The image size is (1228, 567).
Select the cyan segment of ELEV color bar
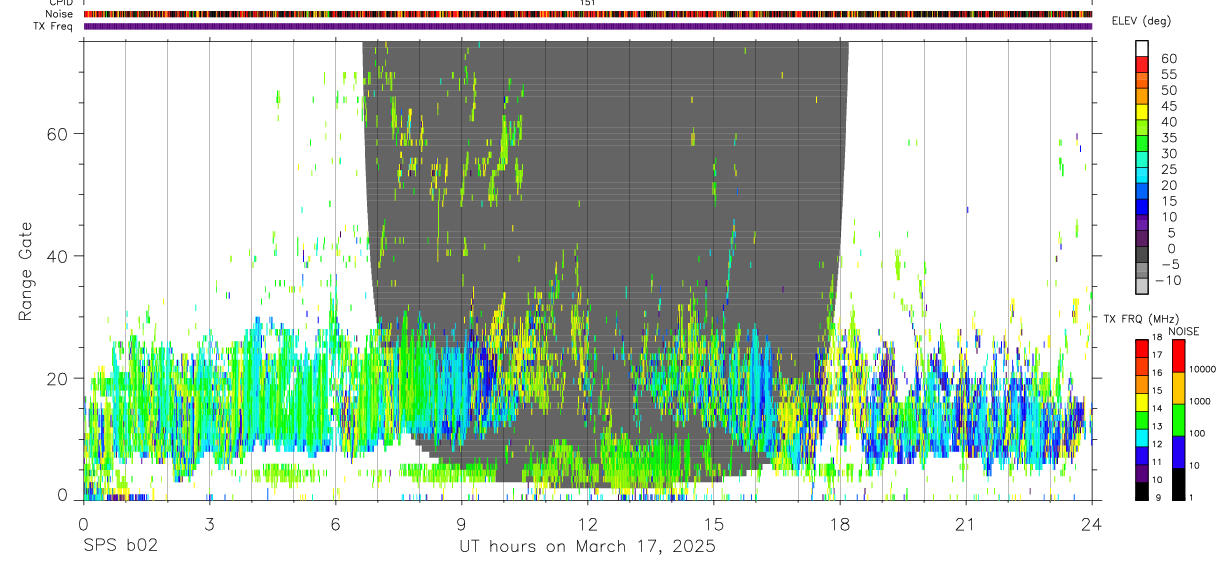tap(1142, 176)
